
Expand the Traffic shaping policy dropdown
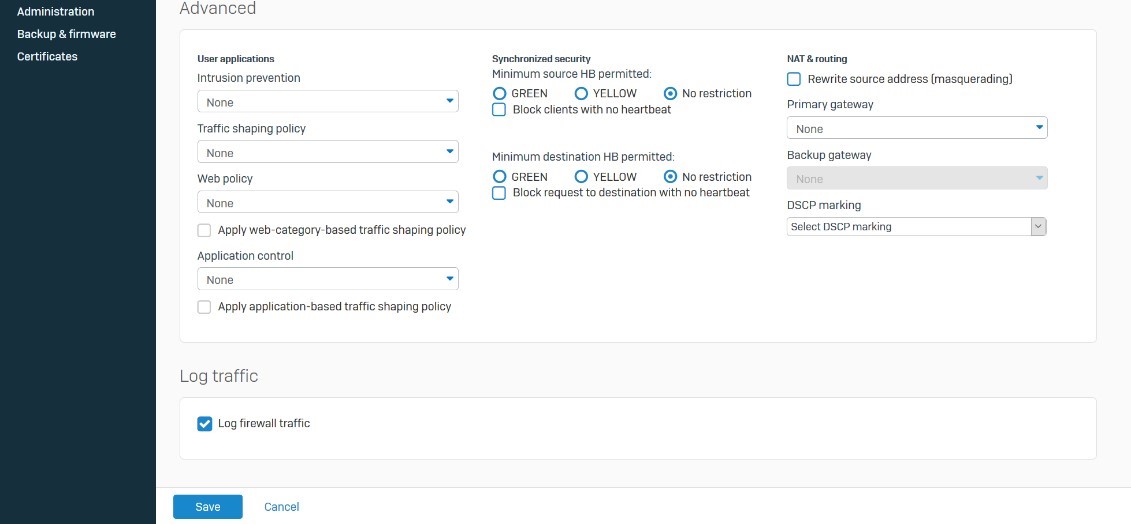[x=327, y=153]
